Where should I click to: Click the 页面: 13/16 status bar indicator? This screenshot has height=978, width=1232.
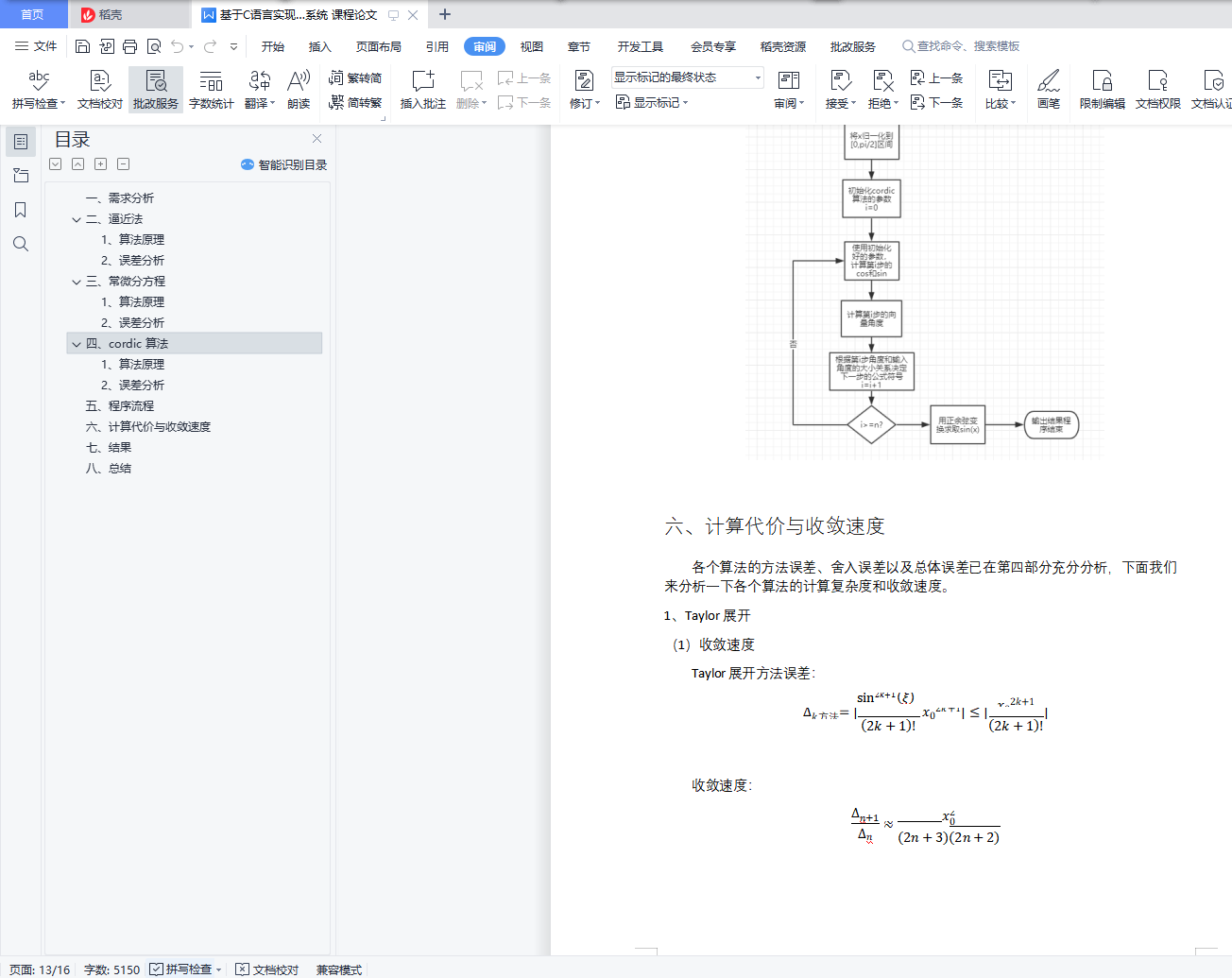[40, 969]
